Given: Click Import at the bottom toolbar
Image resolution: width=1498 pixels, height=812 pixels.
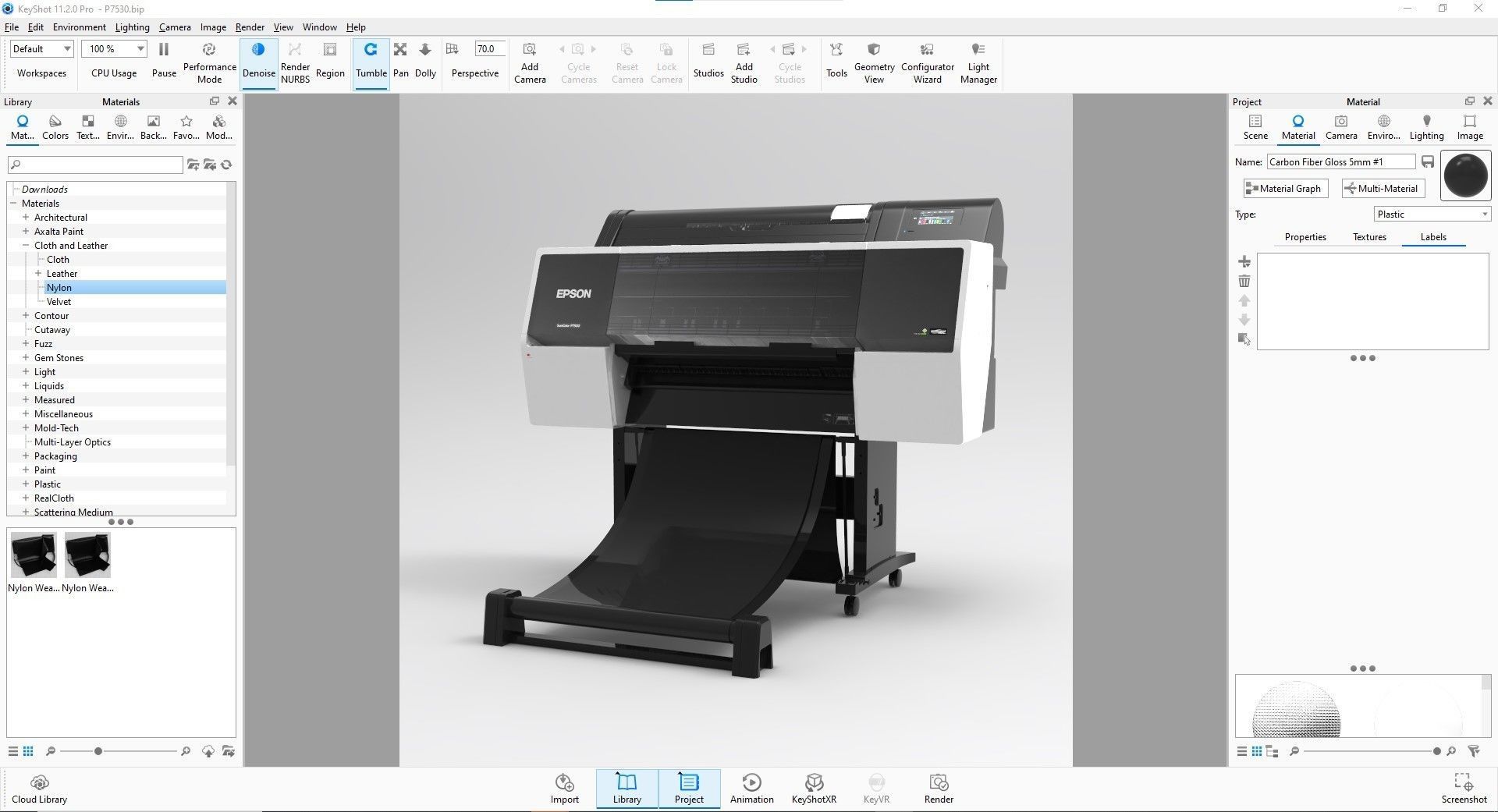Looking at the screenshot, I should point(565,789).
